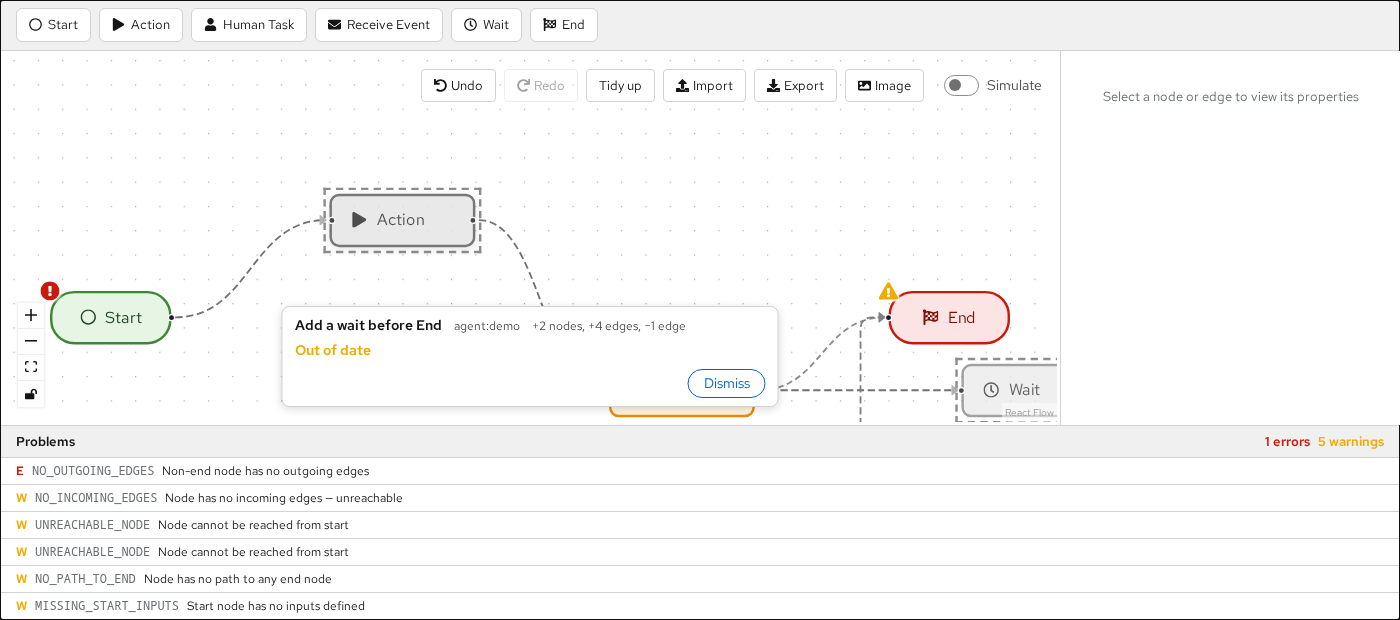Open the NO_PATH_TO_END warning row

(x=700, y=579)
